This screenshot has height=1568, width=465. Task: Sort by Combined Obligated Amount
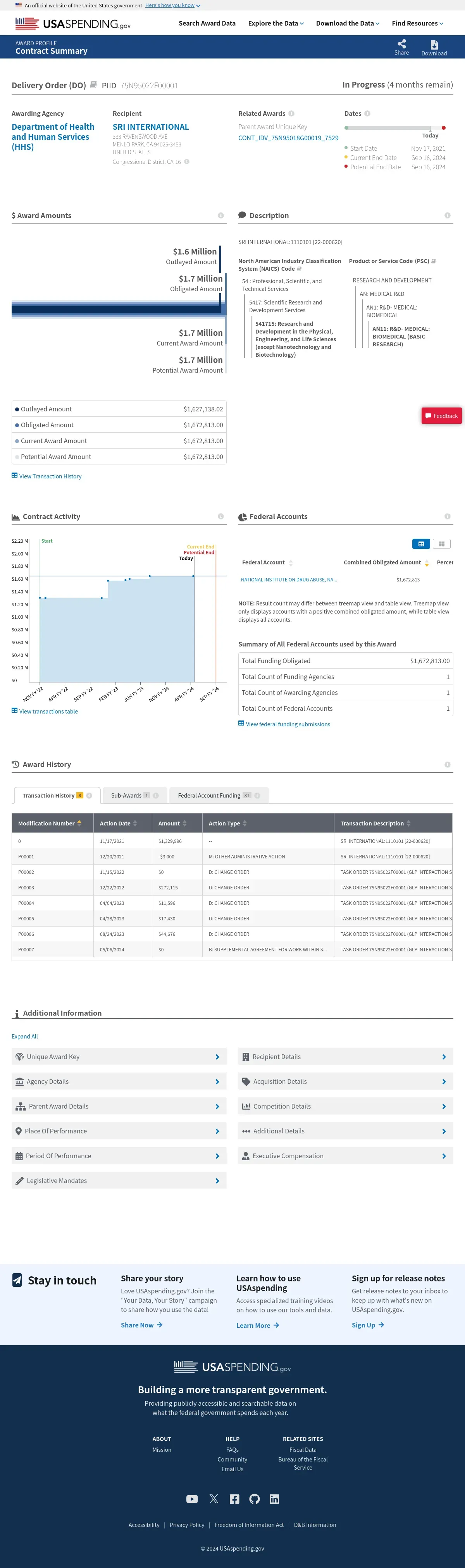[427, 563]
